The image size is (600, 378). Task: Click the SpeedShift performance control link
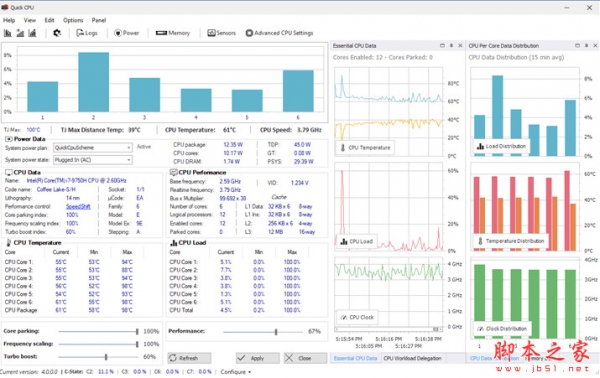pos(78,207)
